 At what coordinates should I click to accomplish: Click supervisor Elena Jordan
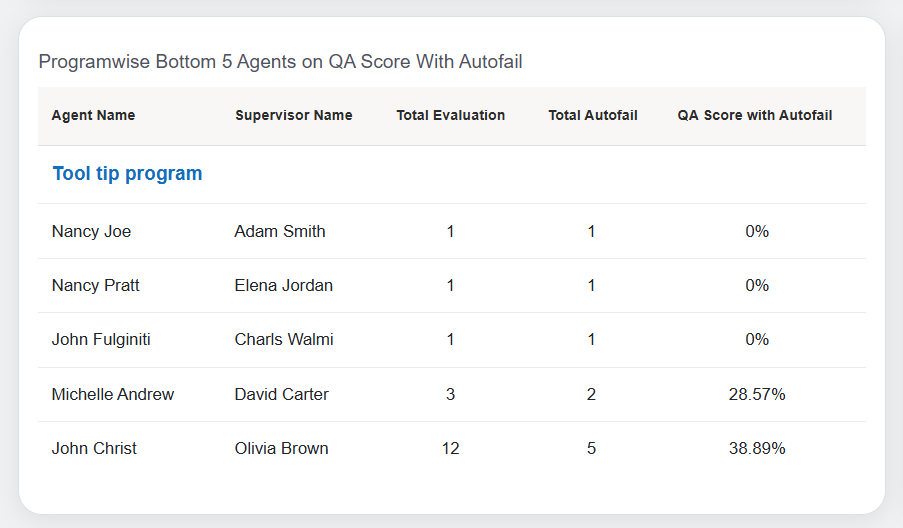[284, 285]
